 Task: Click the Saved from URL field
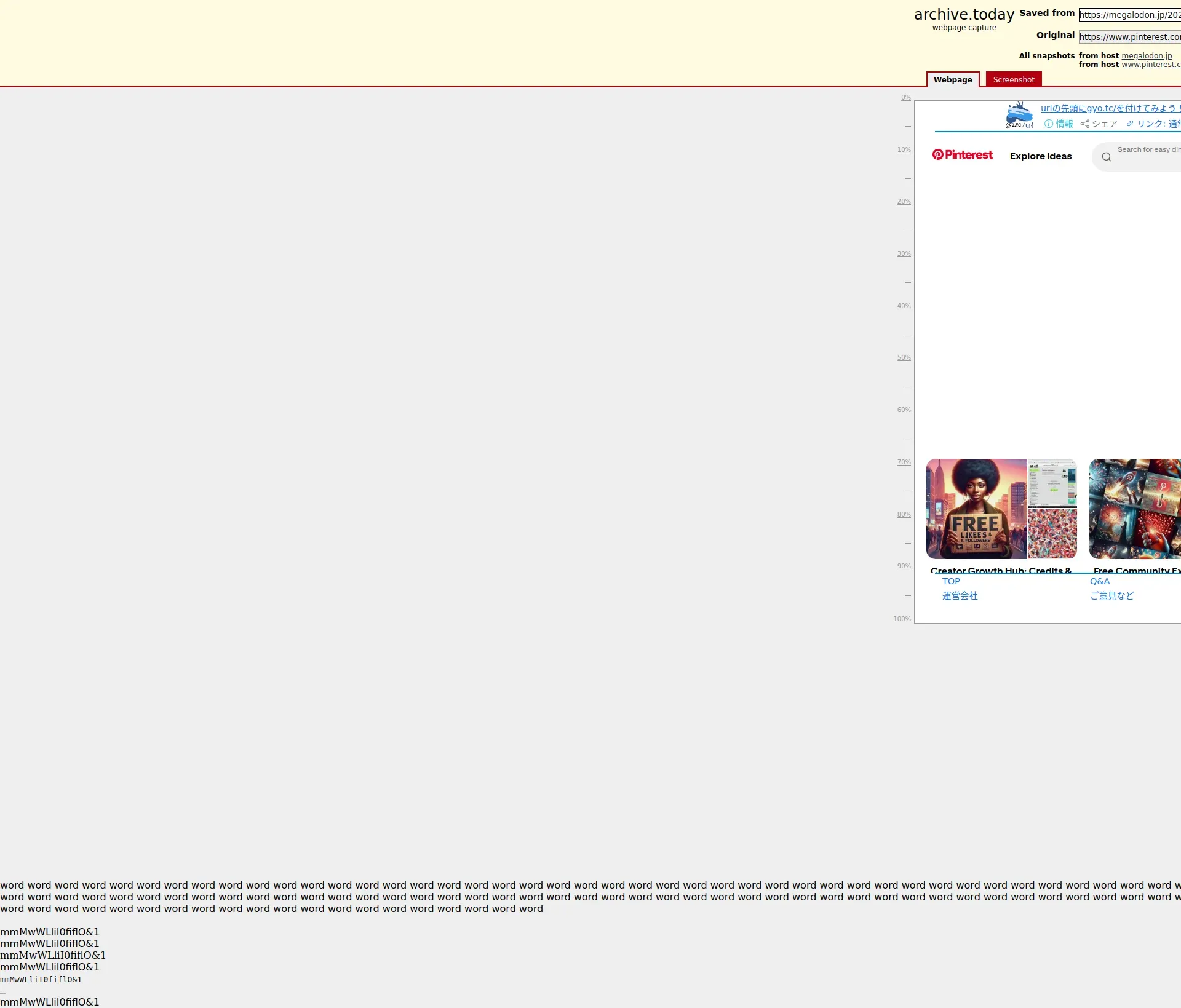pos(1129,15)
